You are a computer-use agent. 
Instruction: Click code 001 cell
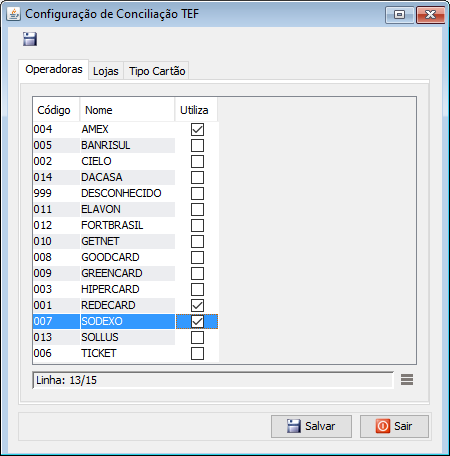[x=56, y=305]
